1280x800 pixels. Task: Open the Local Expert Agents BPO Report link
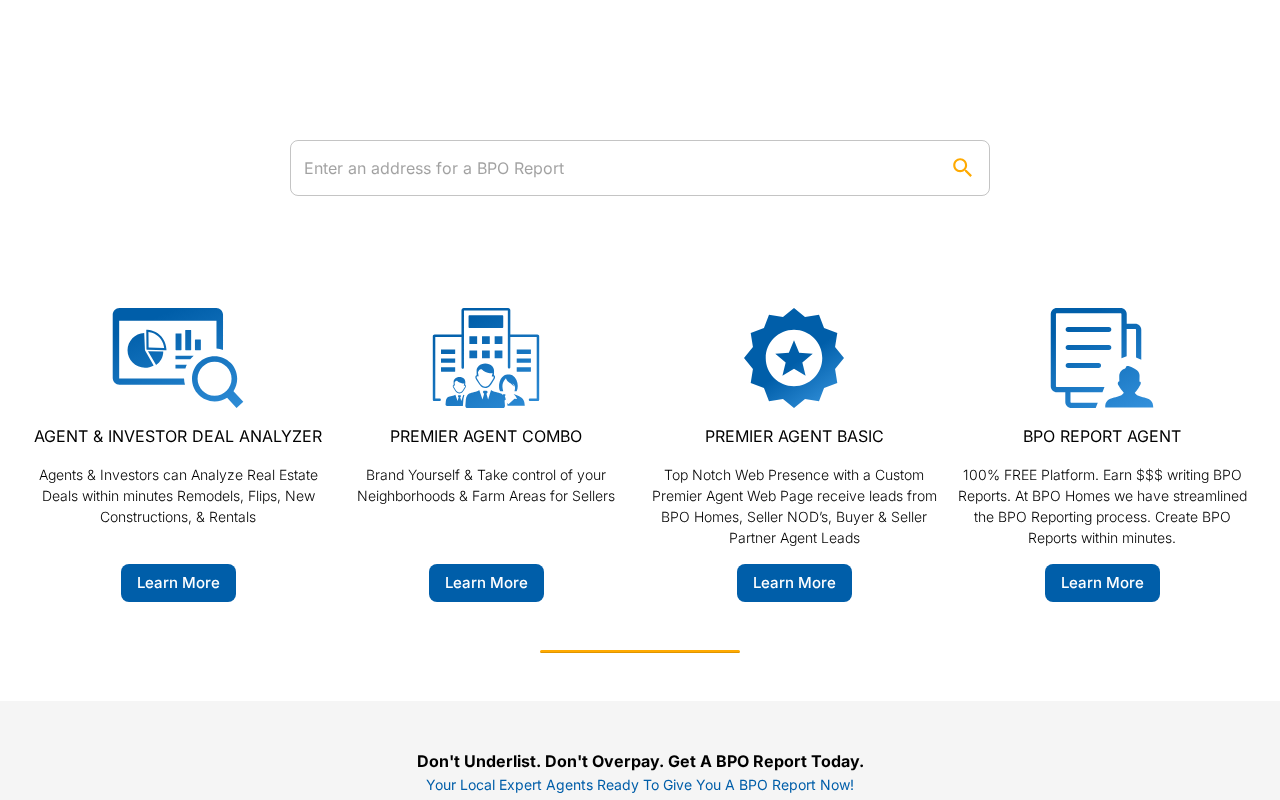pyautogui.click(x=640, y=785)
